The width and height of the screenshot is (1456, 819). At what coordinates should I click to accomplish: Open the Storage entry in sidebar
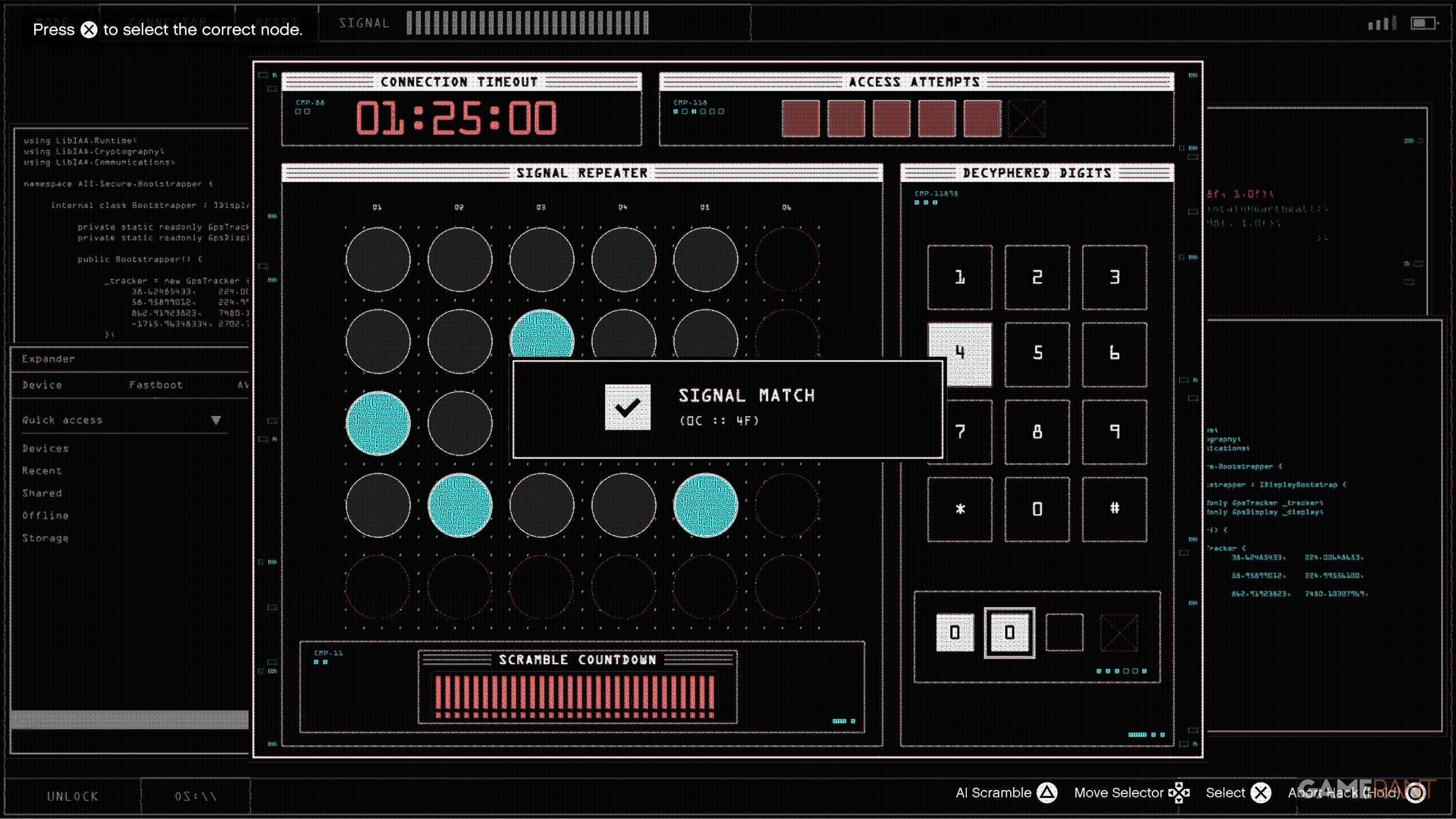click(x=45, y=538)
